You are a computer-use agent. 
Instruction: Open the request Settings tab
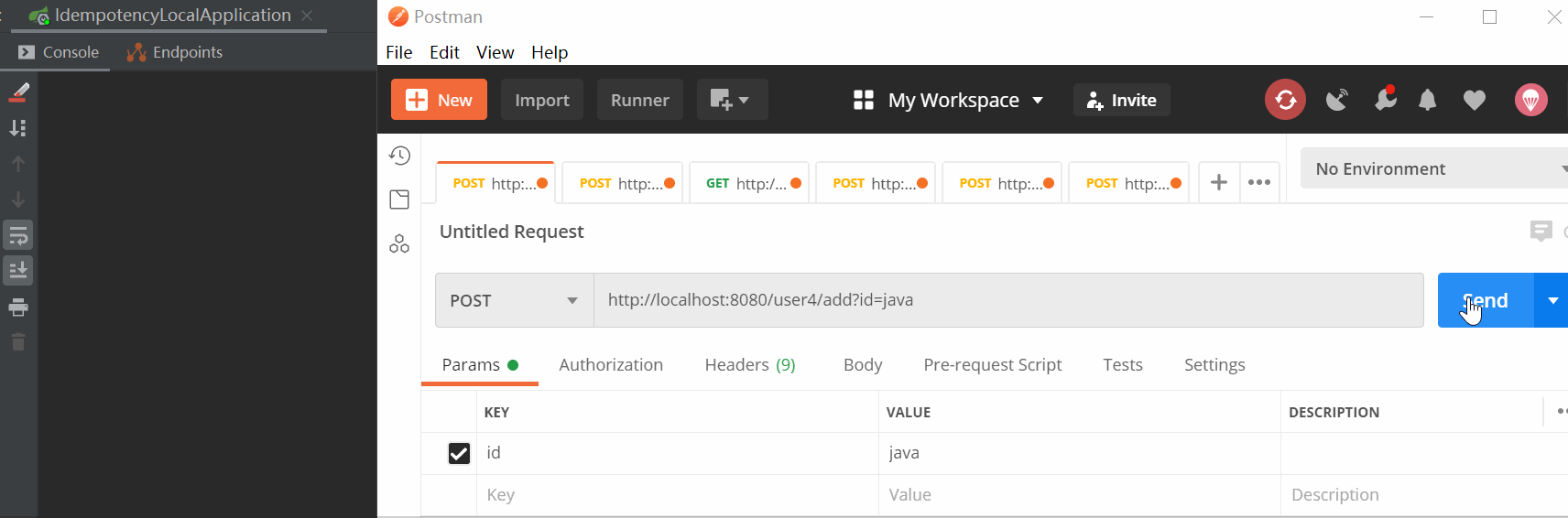click(1214, 364)
